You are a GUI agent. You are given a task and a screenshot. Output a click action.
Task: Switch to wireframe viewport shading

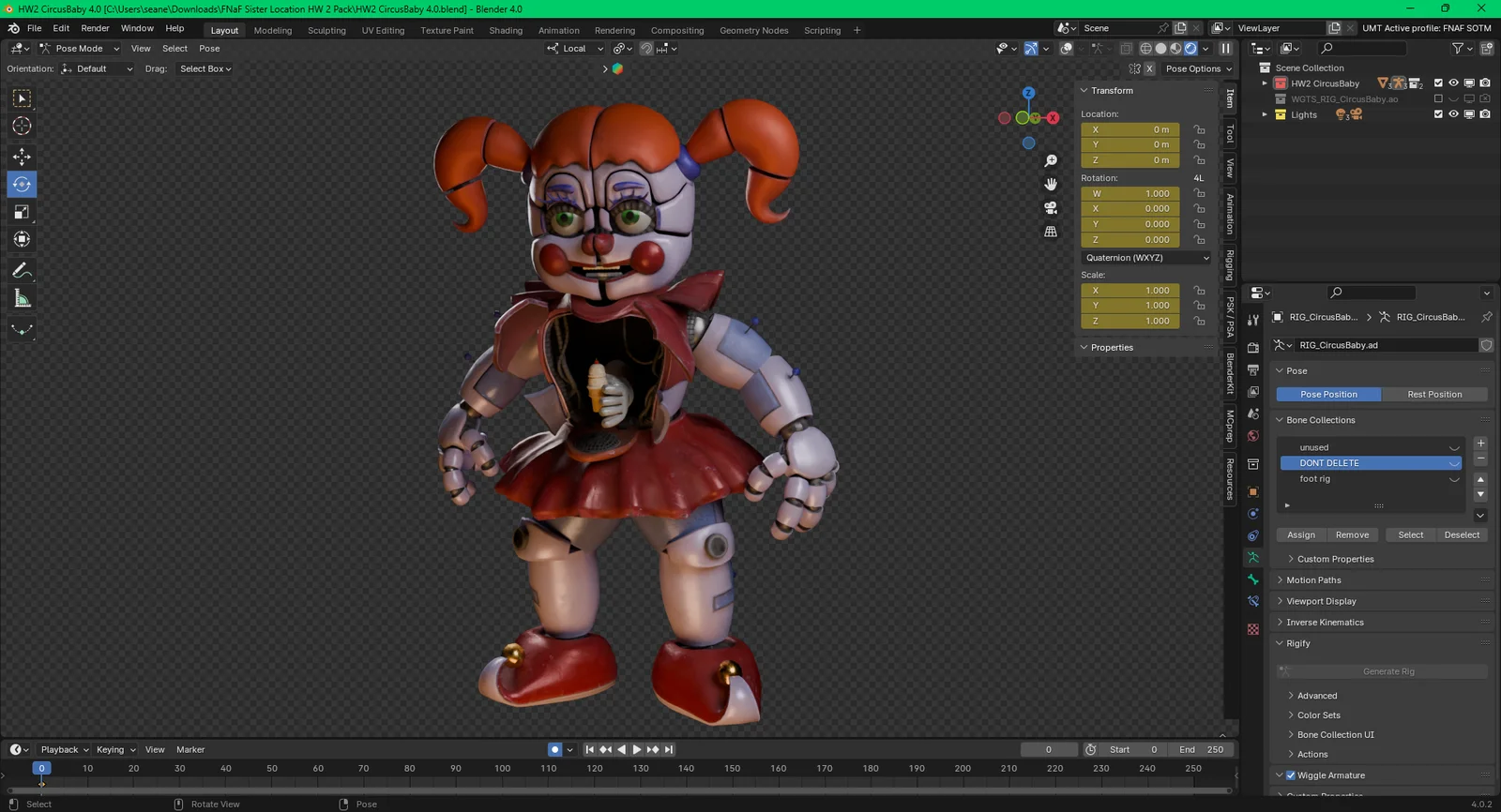(x=1145, y=49)
